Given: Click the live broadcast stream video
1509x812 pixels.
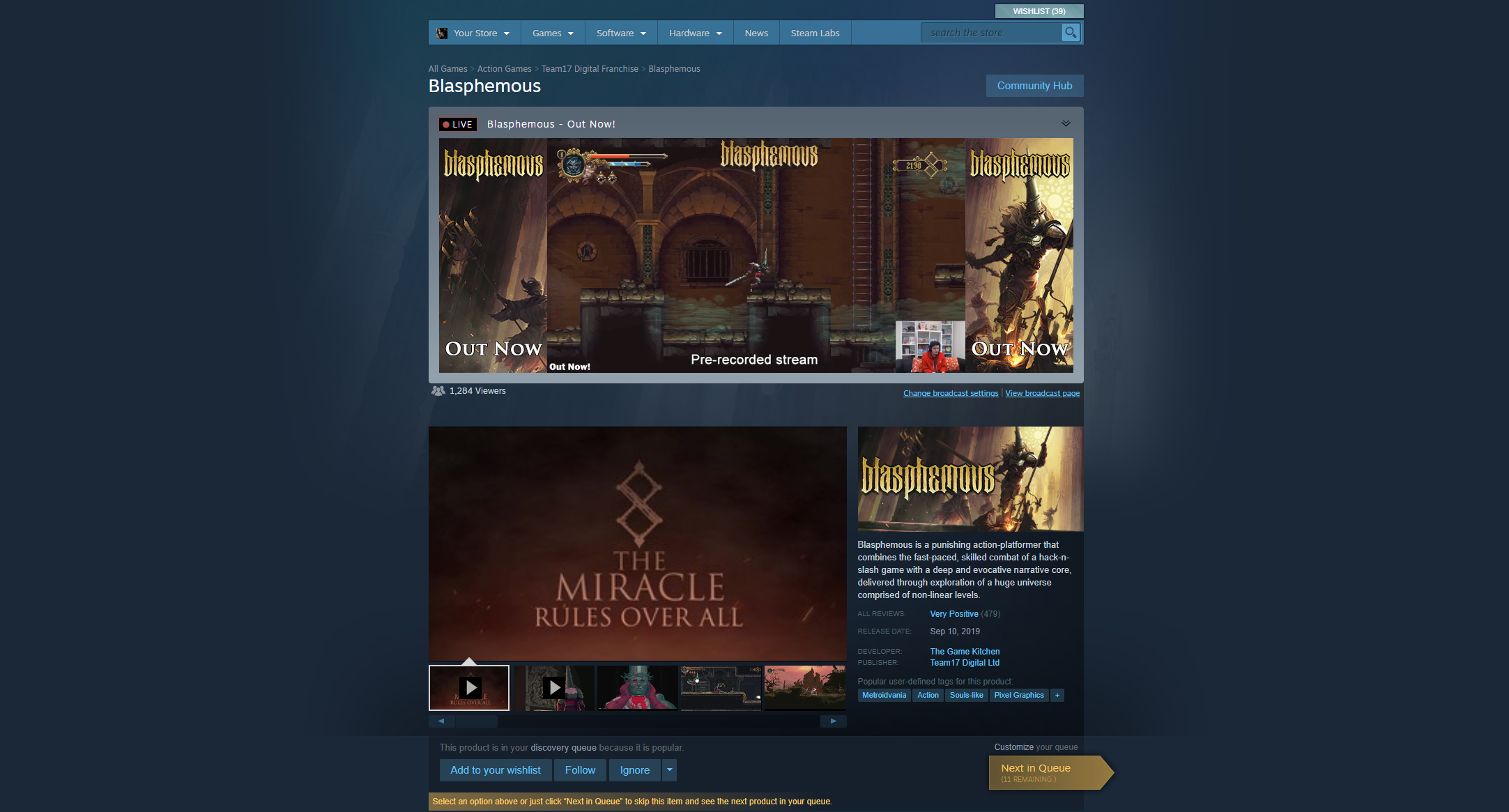Looking at the screenshot, I should click(756, 255).
